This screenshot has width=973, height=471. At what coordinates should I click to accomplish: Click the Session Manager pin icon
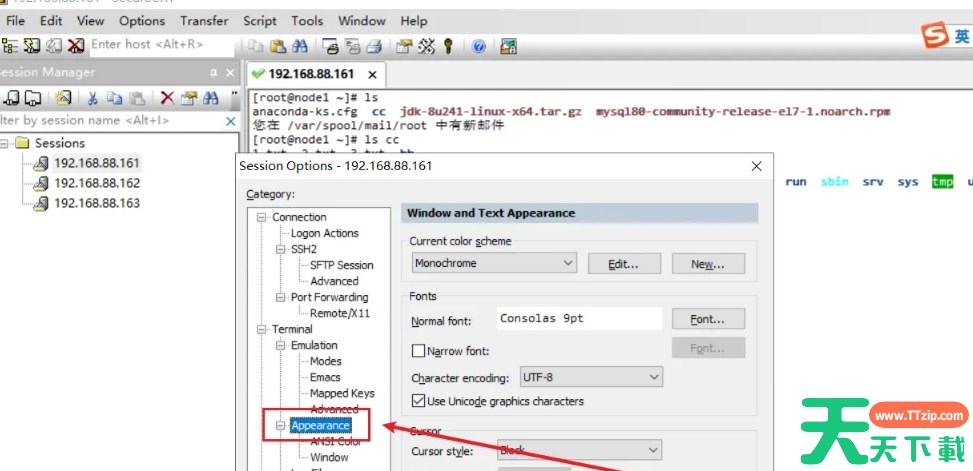(213, 73)
